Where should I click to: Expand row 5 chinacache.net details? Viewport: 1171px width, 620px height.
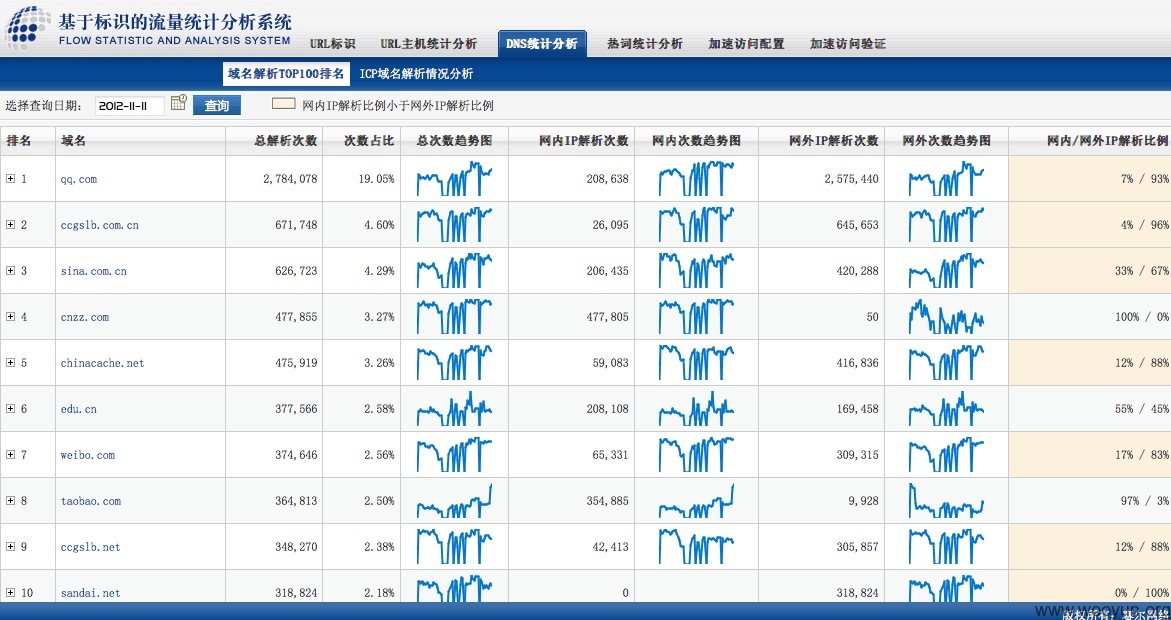tap(10, 363)
